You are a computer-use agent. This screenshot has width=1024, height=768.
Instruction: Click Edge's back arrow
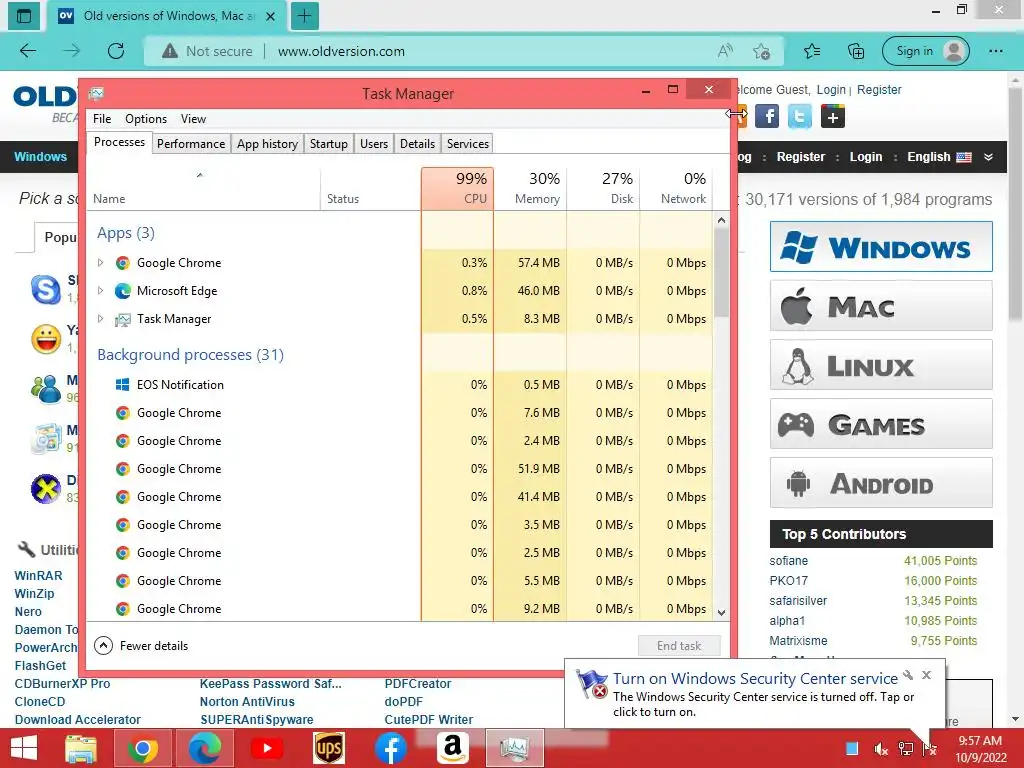[28, 51]
